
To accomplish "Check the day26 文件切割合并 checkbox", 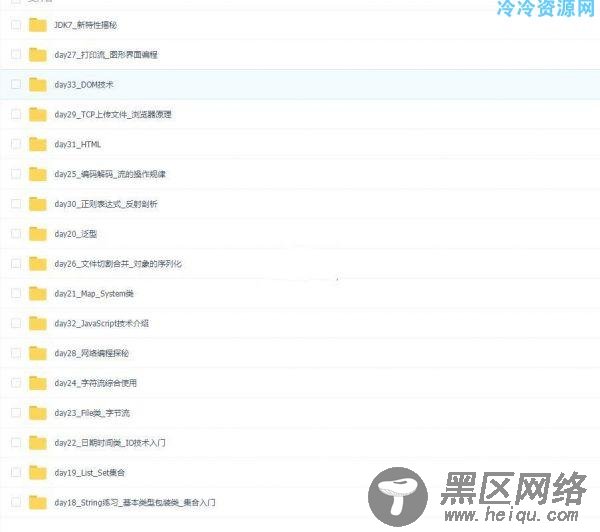I will tap(16, 263).
